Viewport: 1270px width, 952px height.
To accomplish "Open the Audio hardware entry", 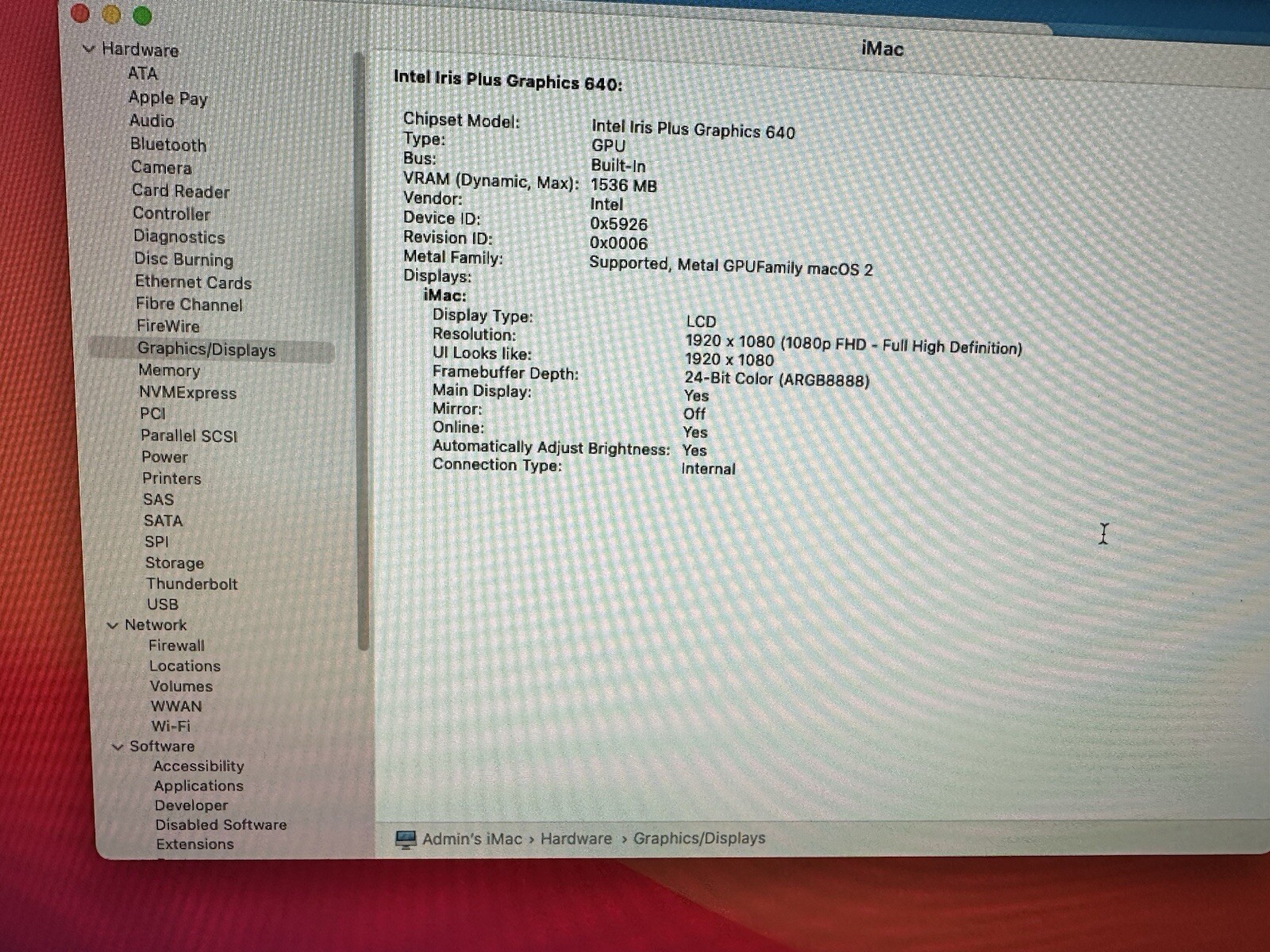I will click(x=152, y=121).
